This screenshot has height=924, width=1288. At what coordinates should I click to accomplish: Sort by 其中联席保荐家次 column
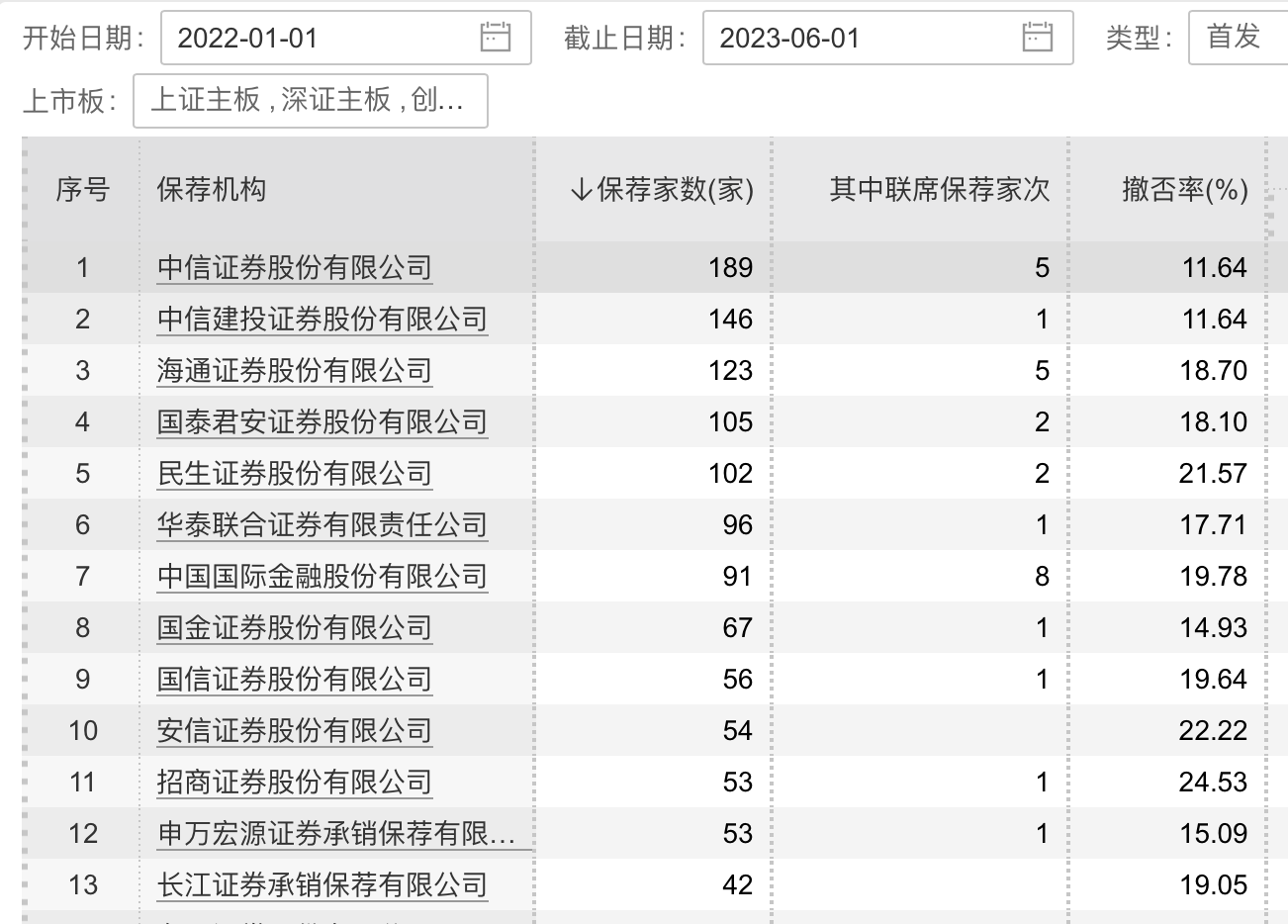pyautogui.click(x=939, y=189)
